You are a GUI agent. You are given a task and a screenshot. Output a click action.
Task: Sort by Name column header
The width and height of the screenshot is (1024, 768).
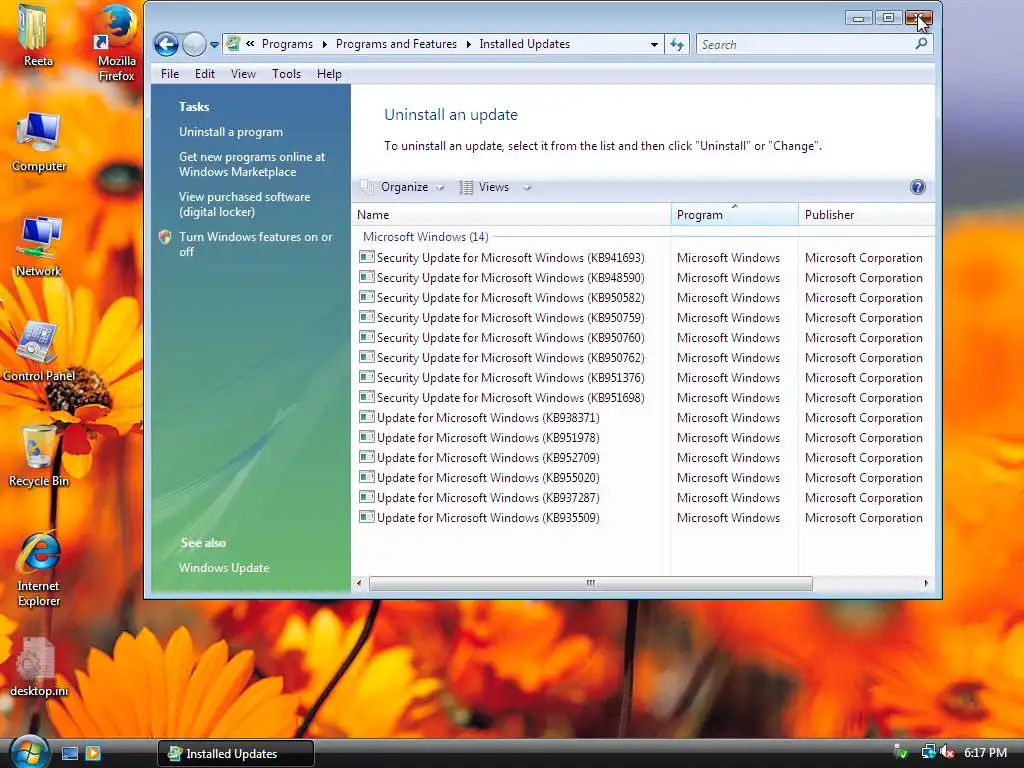coord(511,215)
